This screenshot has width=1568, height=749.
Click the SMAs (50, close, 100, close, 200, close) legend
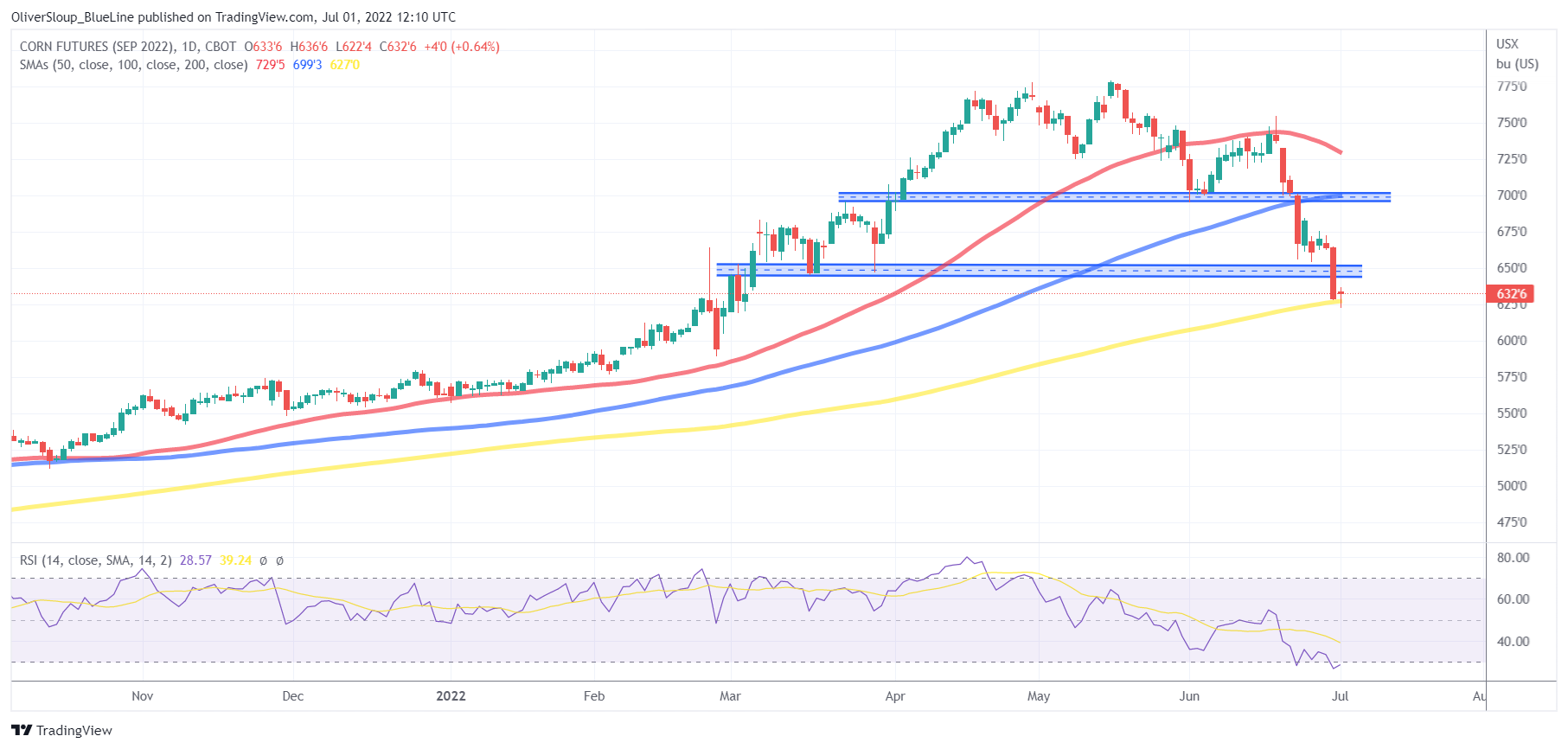pos(134,65)
